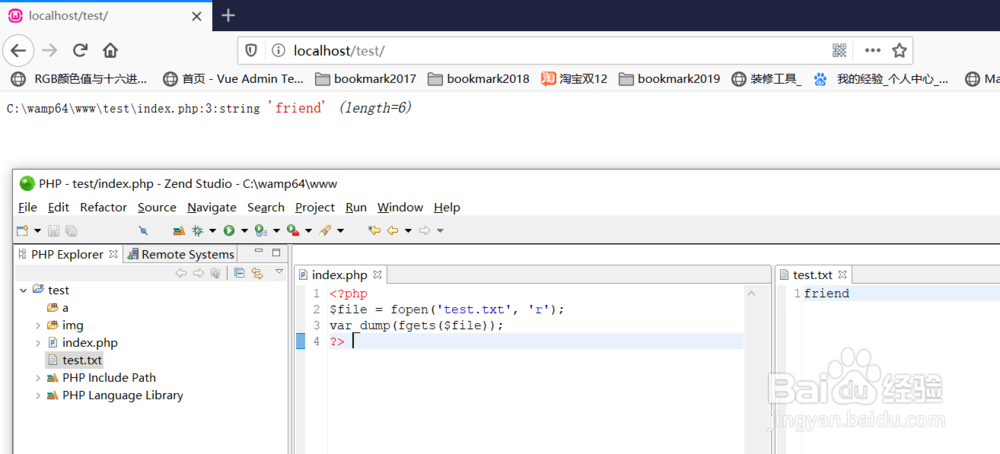Viewport: 1000px width, 454px height.
Task: Open the bookmark2019 folder
Action: 669,79
